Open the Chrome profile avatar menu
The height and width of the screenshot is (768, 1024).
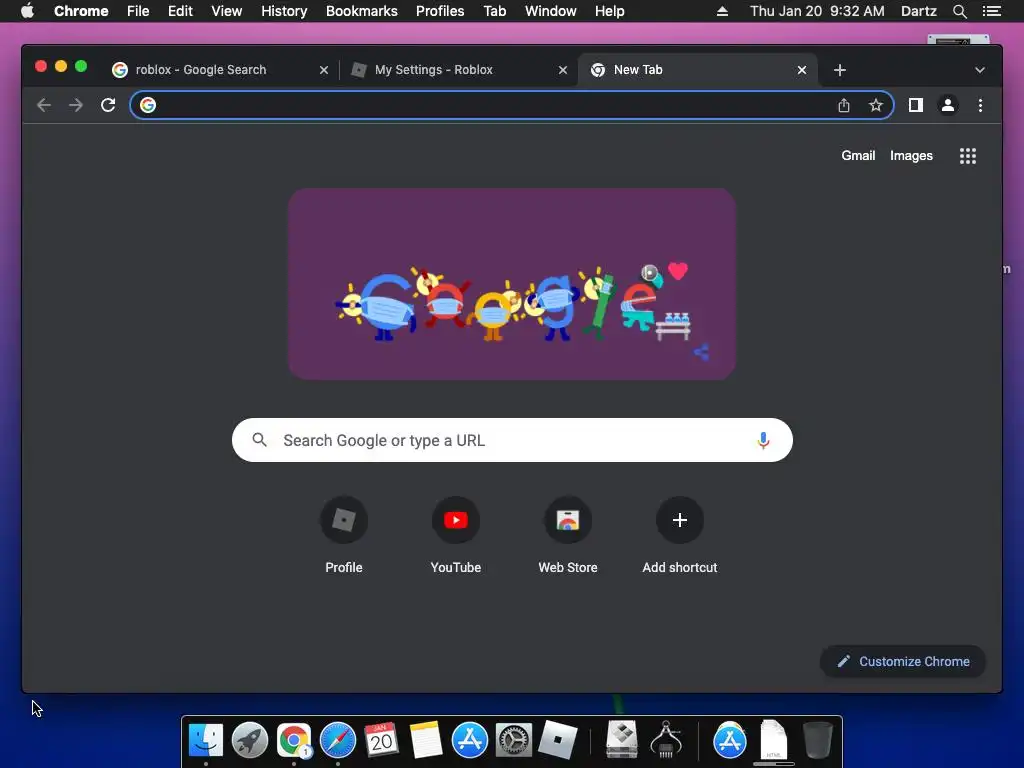tap(948, 105)
